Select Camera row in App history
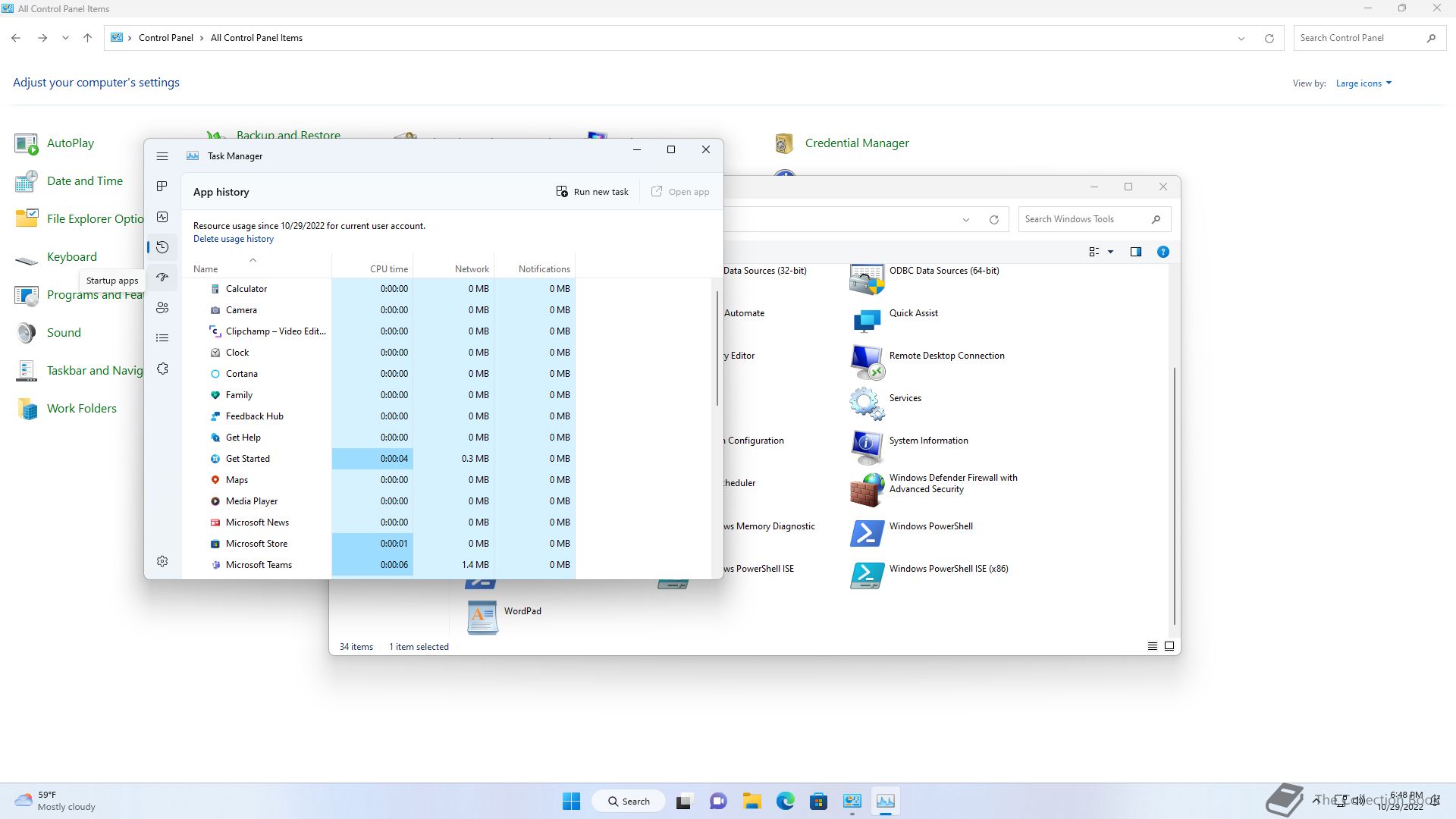1456x819 pixels. [x=378, y=310]
